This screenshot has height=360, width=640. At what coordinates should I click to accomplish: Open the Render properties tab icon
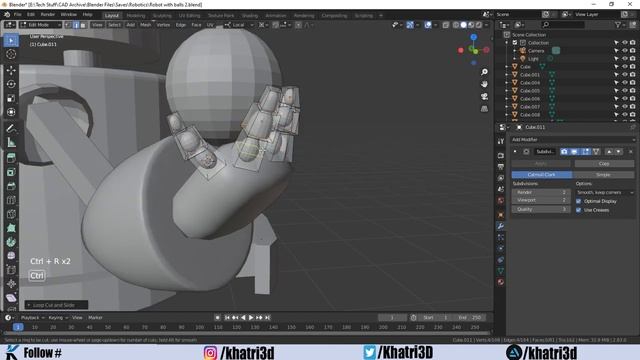[x=501, y=156]
